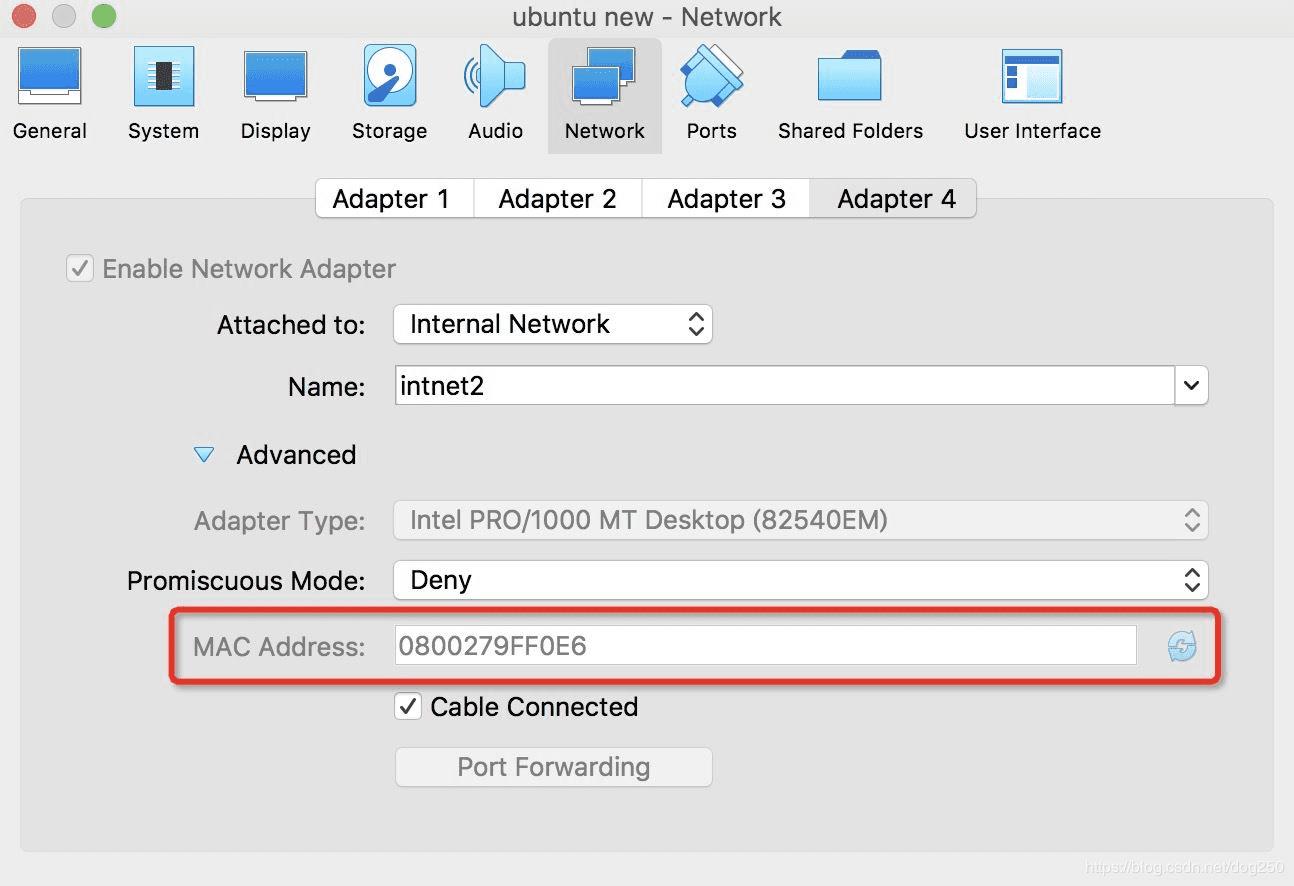
Task: Open the Attached to dropdown
Action: tap(552, 324)
